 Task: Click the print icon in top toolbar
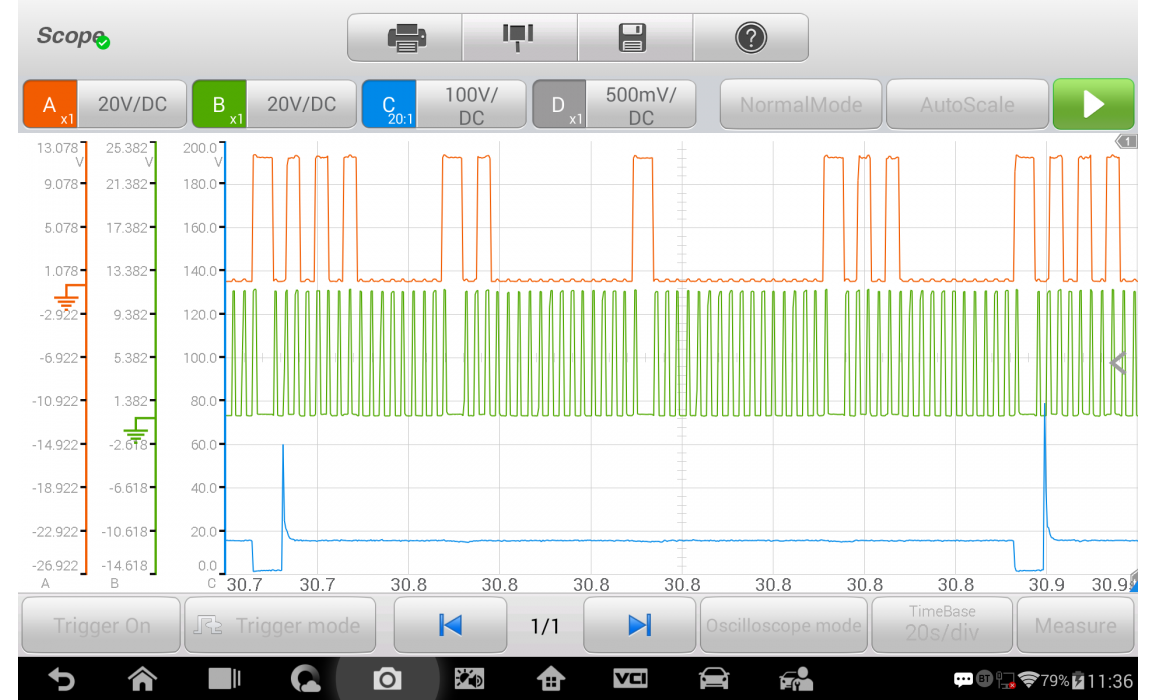tap(405, 38)
